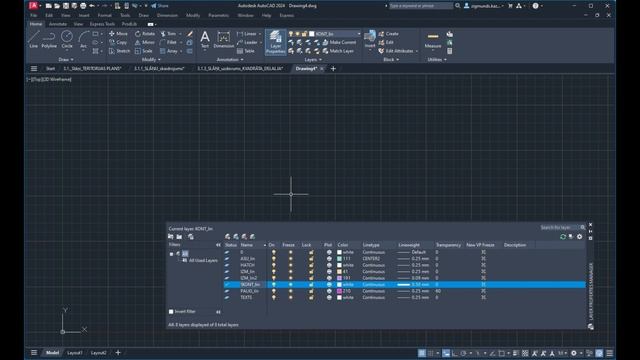Open the Parametric menu

pyautogui.click(x=218, y=15)
